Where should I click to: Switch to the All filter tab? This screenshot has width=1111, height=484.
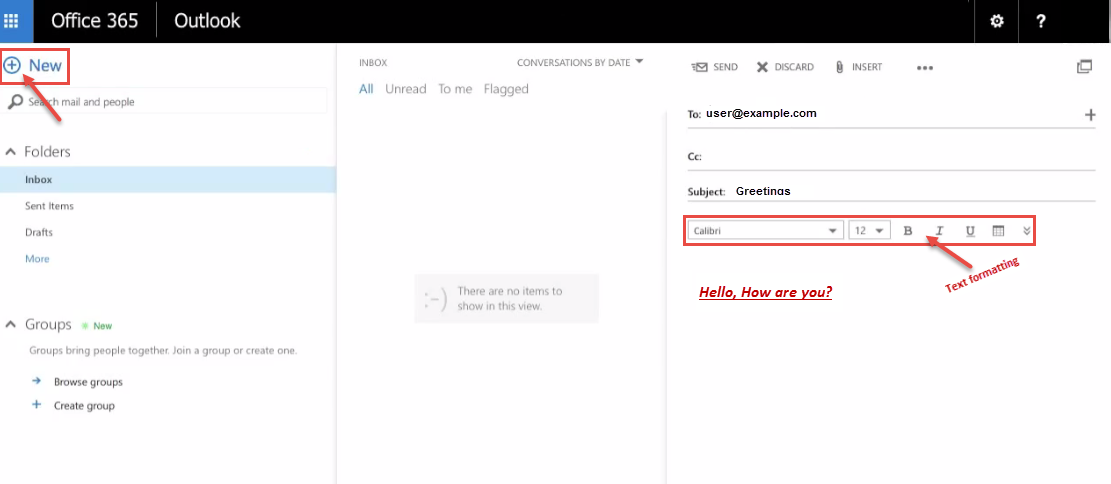366,89
